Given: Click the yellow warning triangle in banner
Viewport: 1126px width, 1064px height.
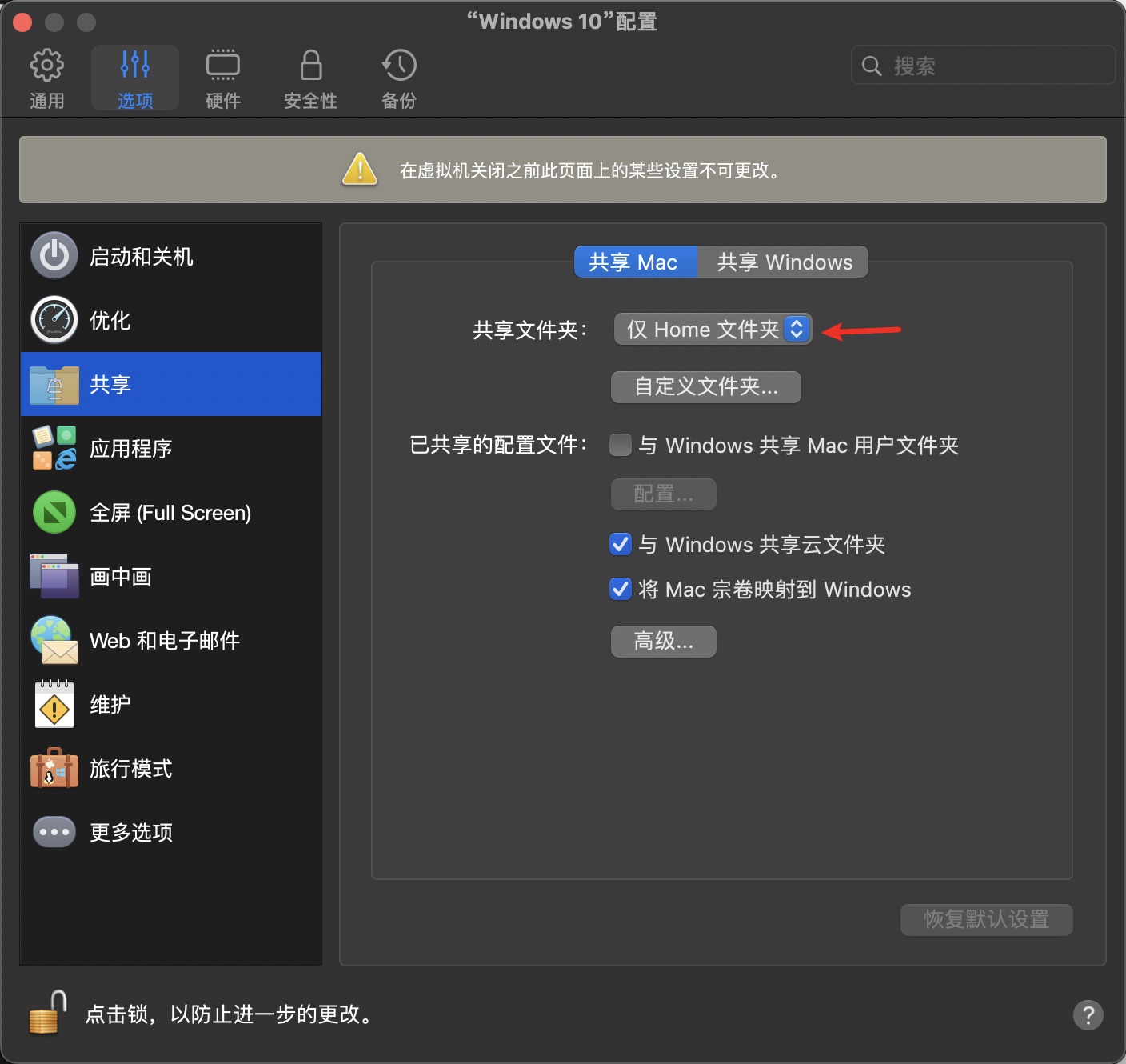Looking at the screenshot, I should [x=360, y=169].
